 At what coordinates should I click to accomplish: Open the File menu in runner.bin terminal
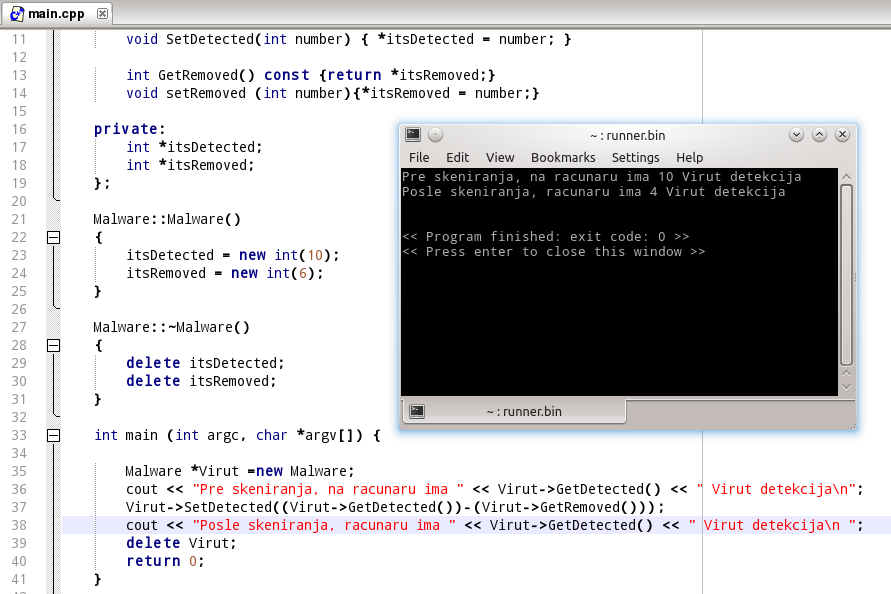tap(419, 157)
